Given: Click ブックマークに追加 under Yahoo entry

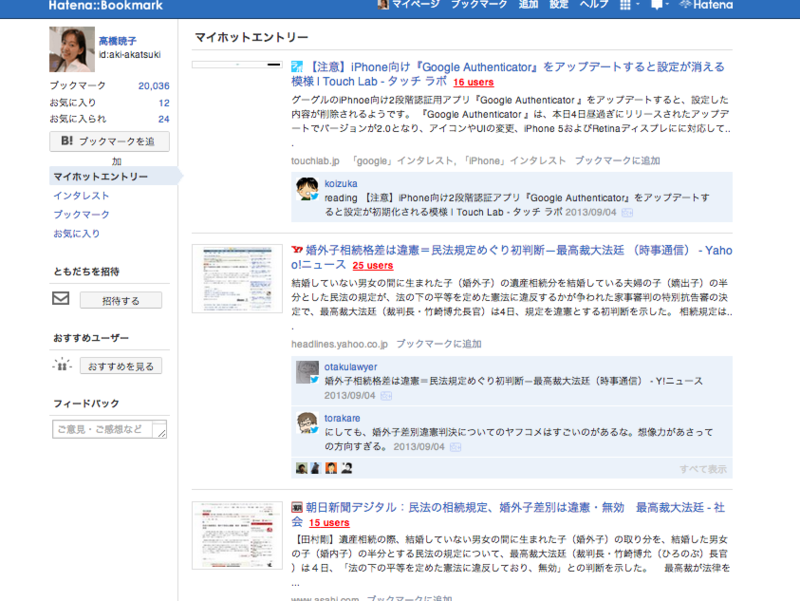Looking at the screenshot, I should (439, 344).
